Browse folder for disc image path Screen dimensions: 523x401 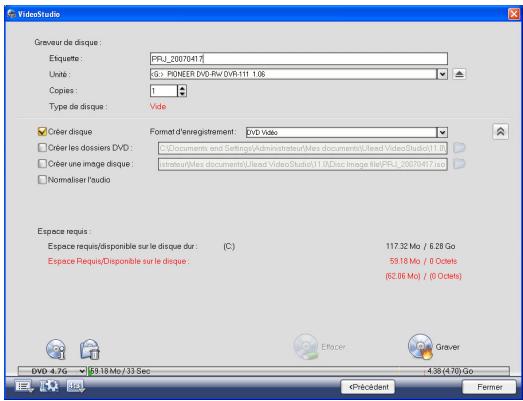coord(459,164)
